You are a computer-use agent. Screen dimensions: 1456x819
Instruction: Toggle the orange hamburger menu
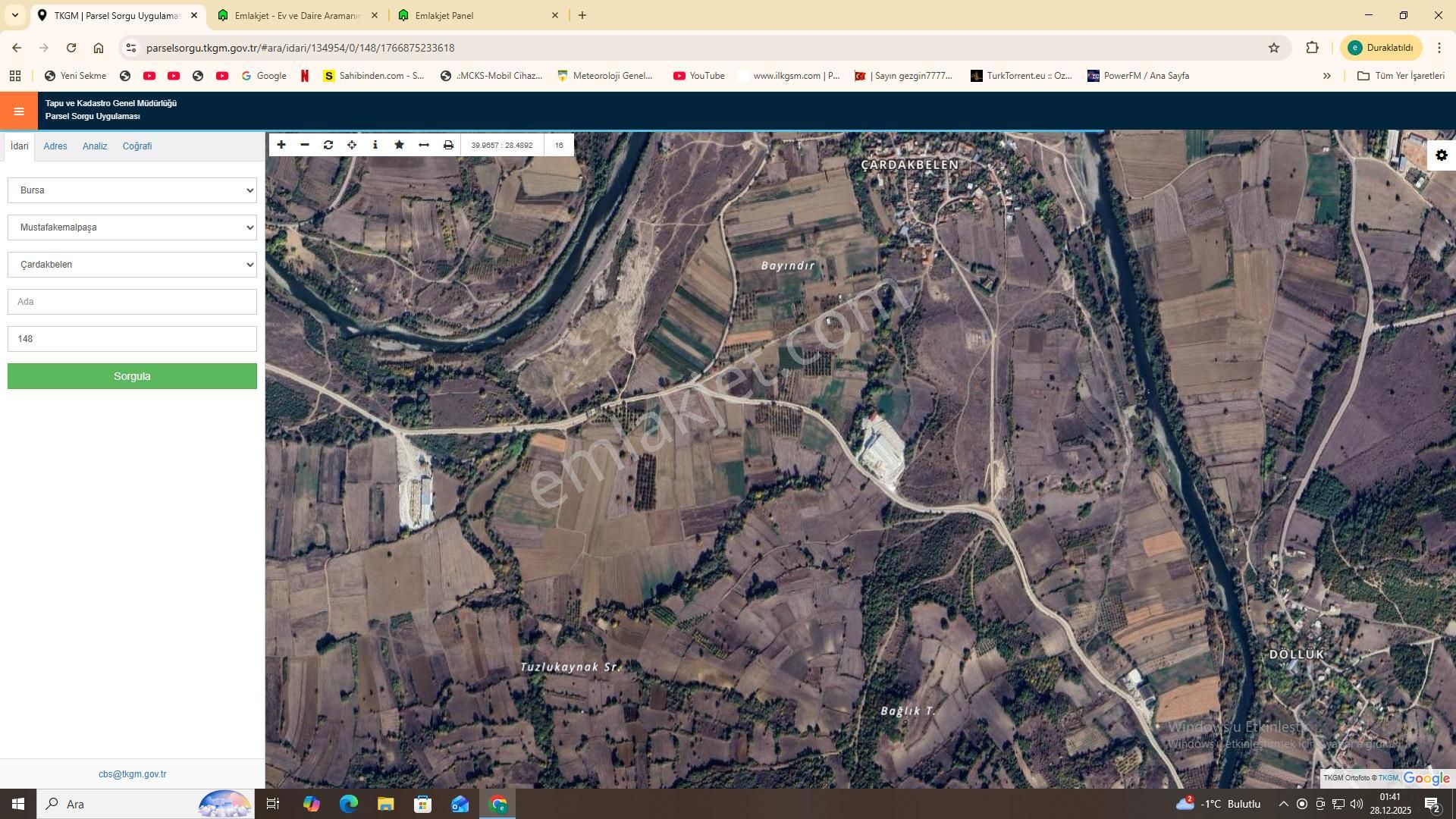tap(19, 111)
